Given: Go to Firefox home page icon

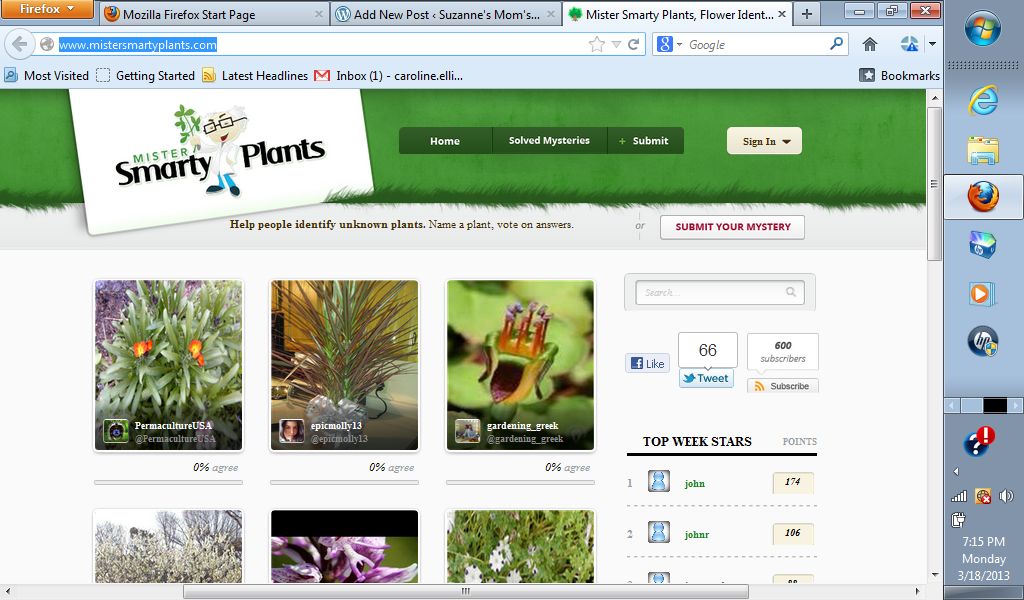Looking at the screenshot, I should [870, 45].
